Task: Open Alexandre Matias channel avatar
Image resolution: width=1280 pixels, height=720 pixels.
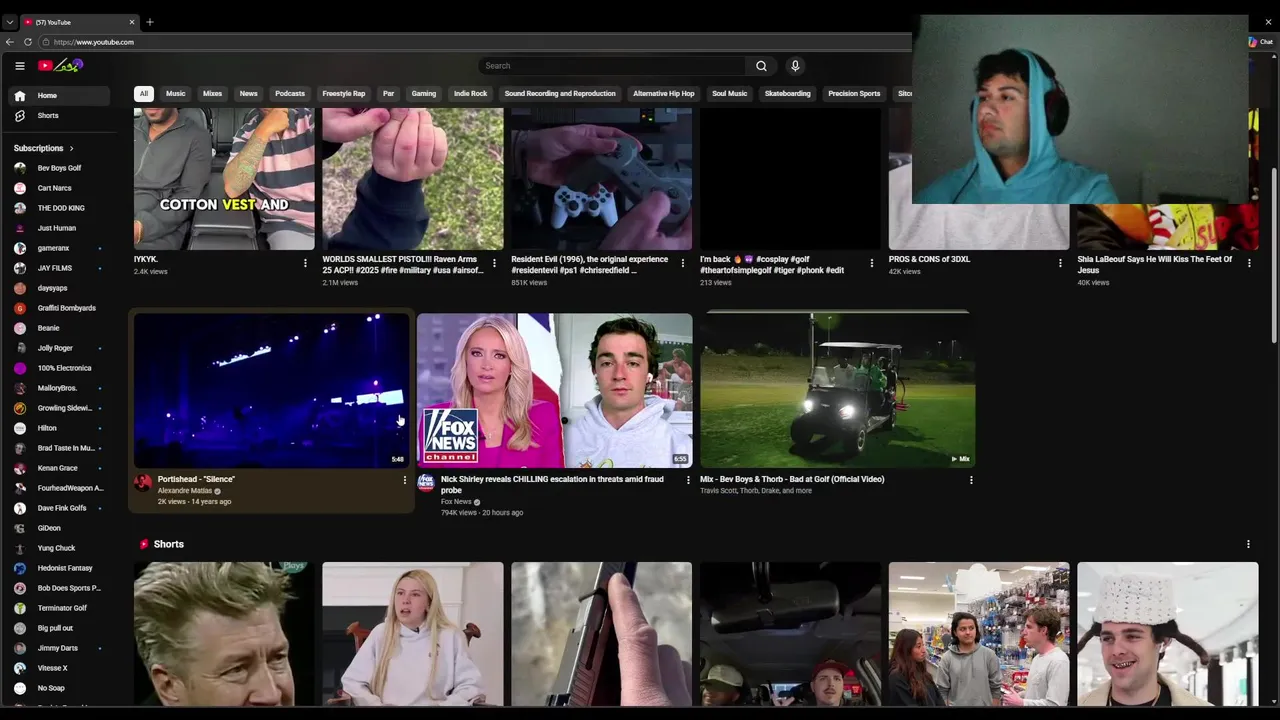Action: point(143,483)
